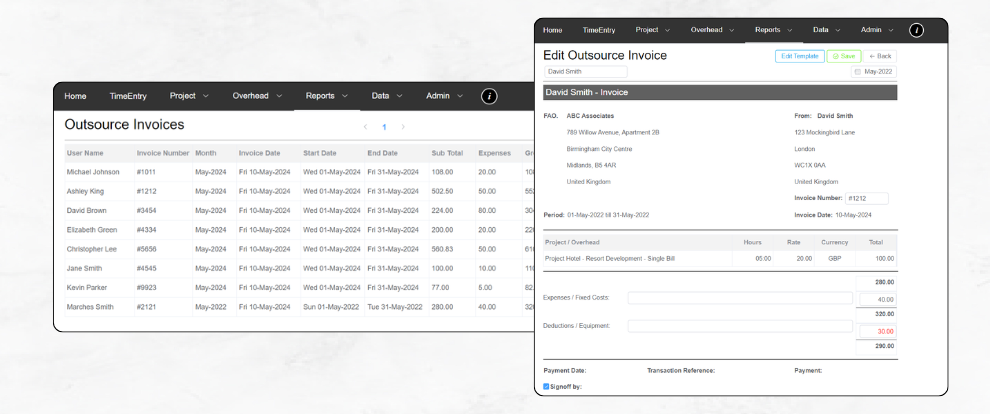
Task: Click the Expenses / Fixed Costs description field
Action: pos(740,298)
